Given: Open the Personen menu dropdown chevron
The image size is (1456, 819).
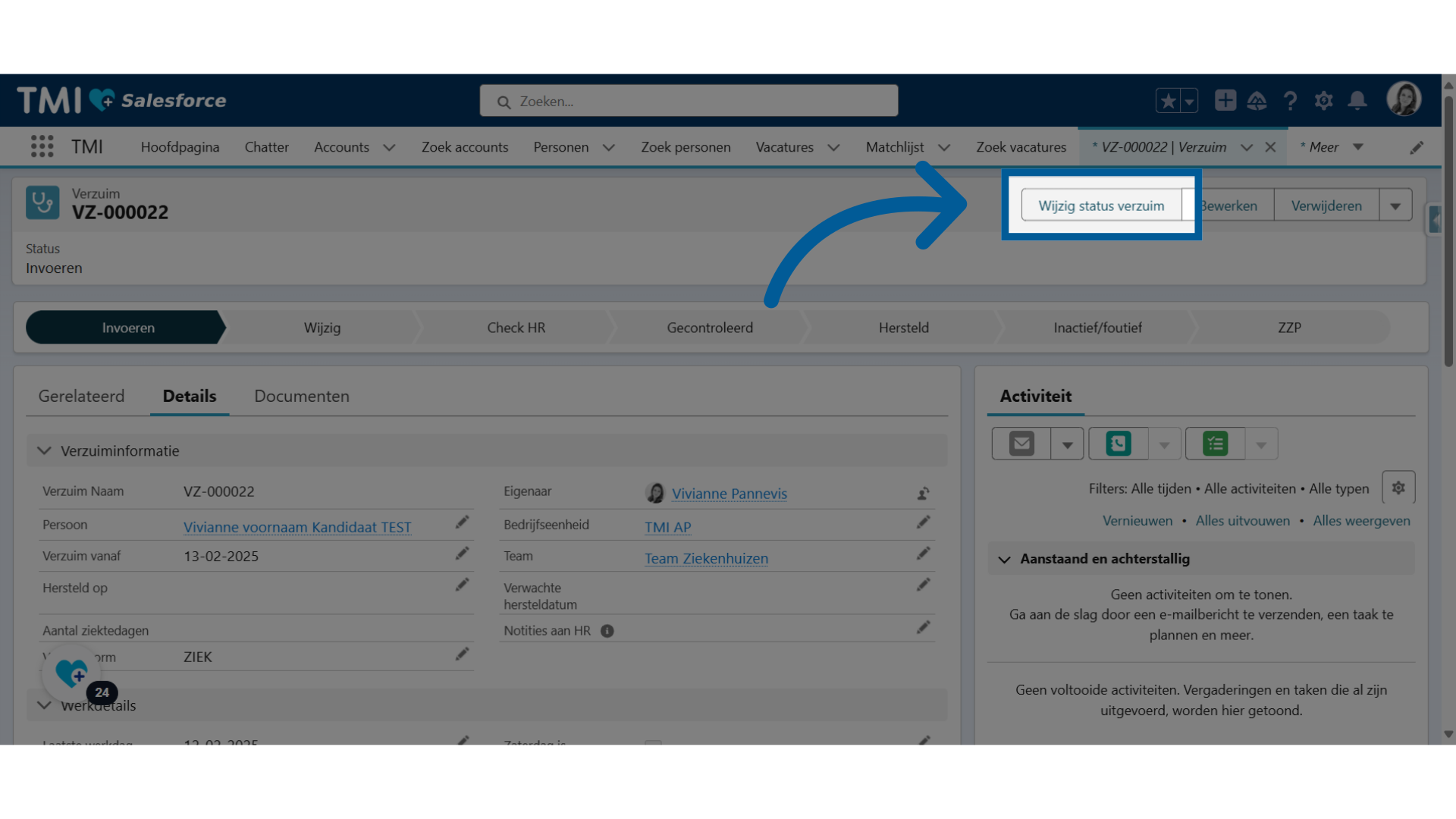Looking at the screenshot, I should pos(608,148).
